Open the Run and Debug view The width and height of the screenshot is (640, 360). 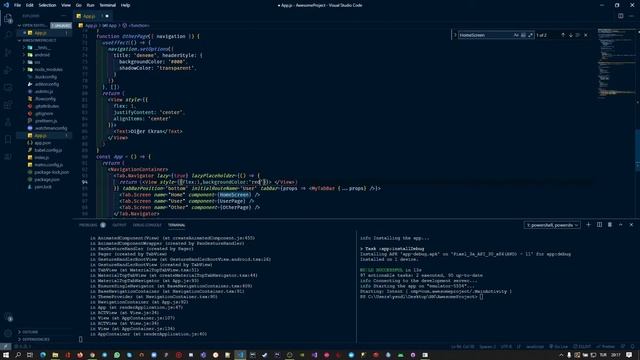8,70
